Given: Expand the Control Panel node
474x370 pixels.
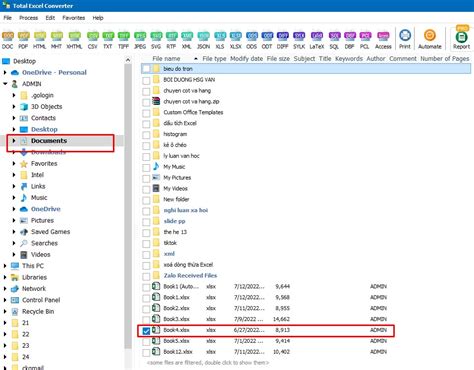Looking at the screenshot, I should pos(5,300).
